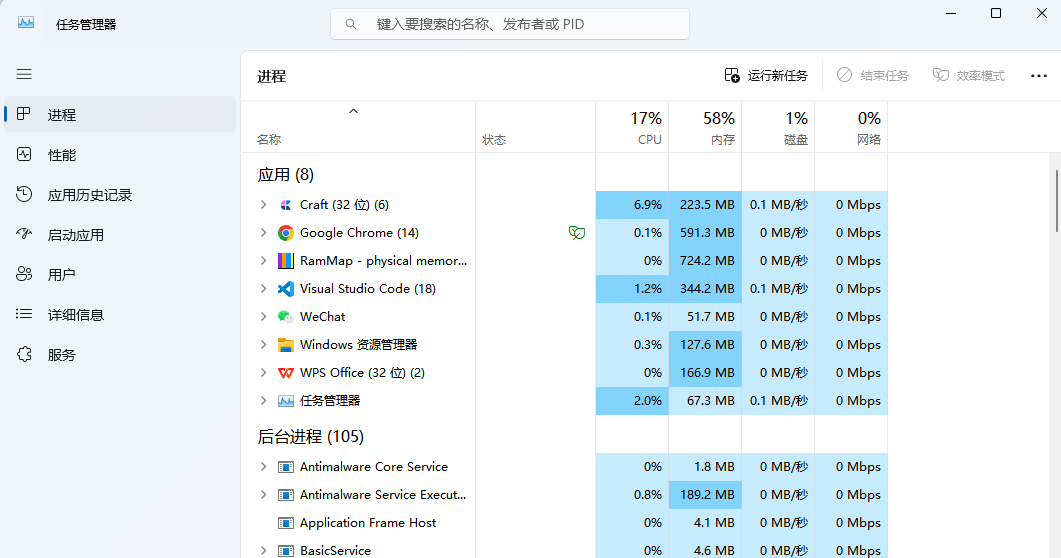Toggle the hamburger navigation menu
1061x558 pixels.
pos(24,74)
